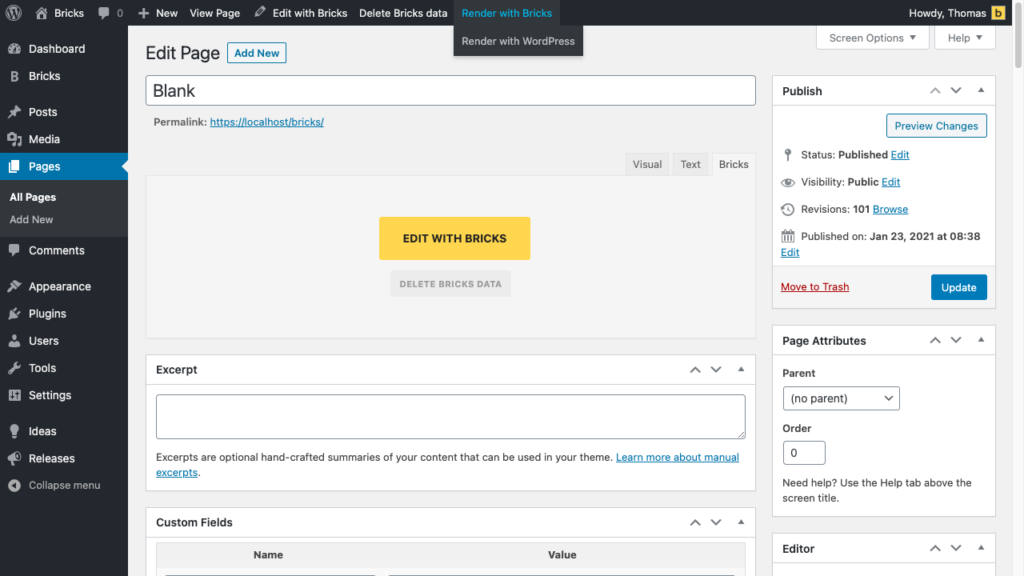Select Render with WordPress menu entry
1024x576 pixels.
click(x=518, y=41)
